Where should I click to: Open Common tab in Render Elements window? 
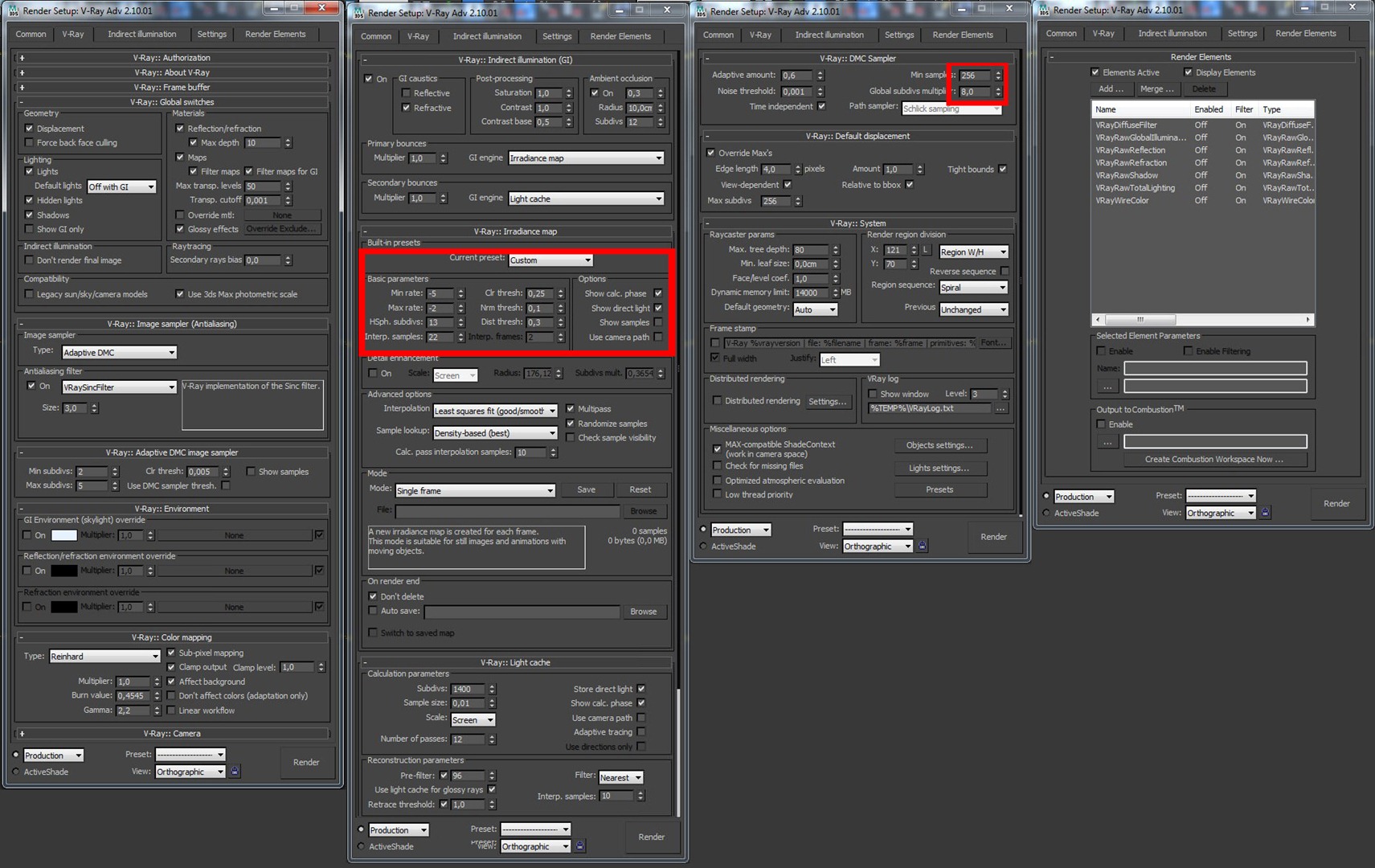[x=1061, y=34]
